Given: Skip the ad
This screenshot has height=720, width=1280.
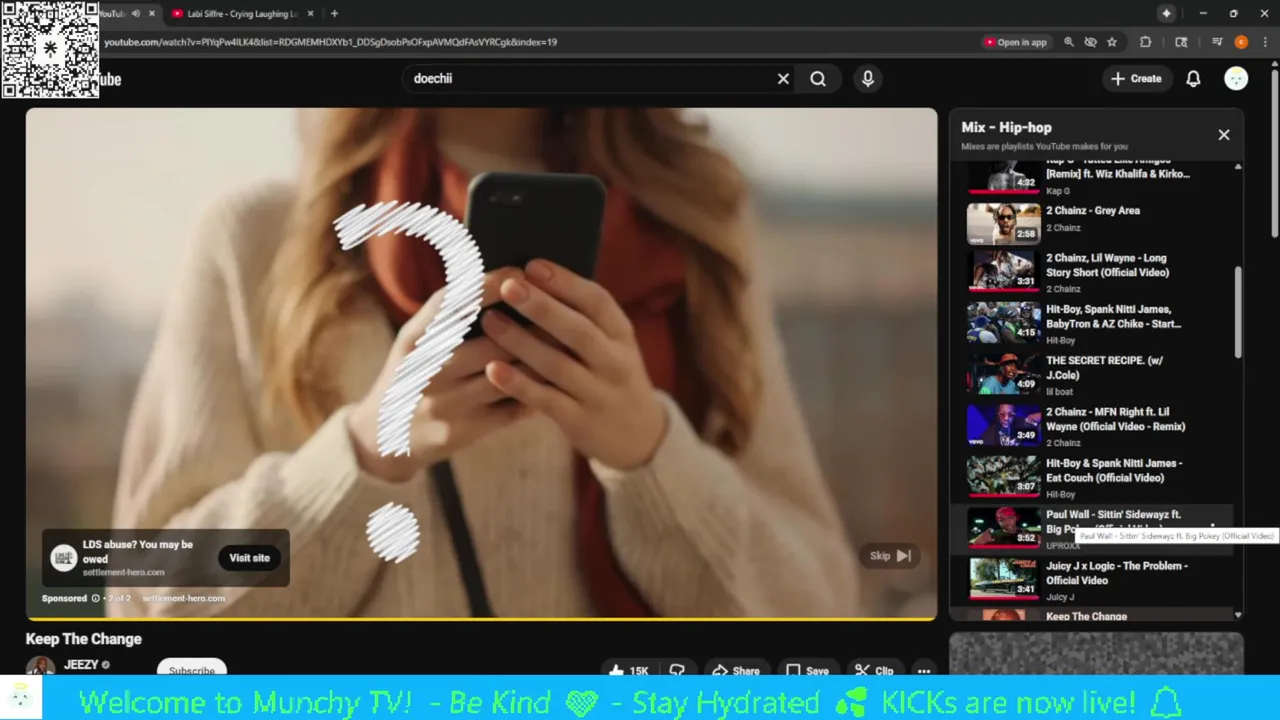Looking at the screenshot, I should click(x=890, y=556).
